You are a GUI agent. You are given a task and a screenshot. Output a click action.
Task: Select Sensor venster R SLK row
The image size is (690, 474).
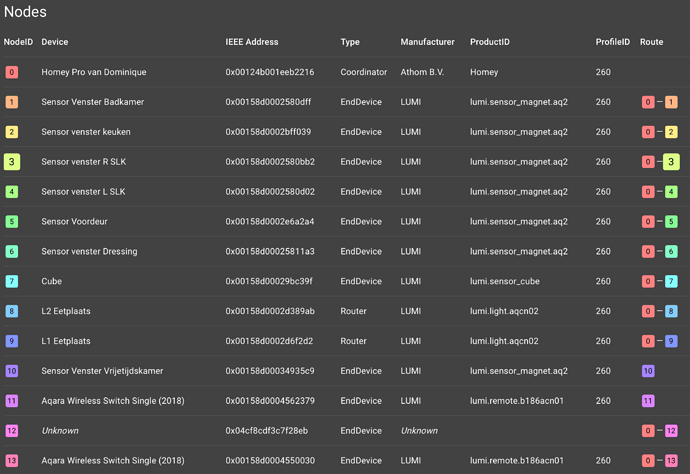click(x=345, y=162)
